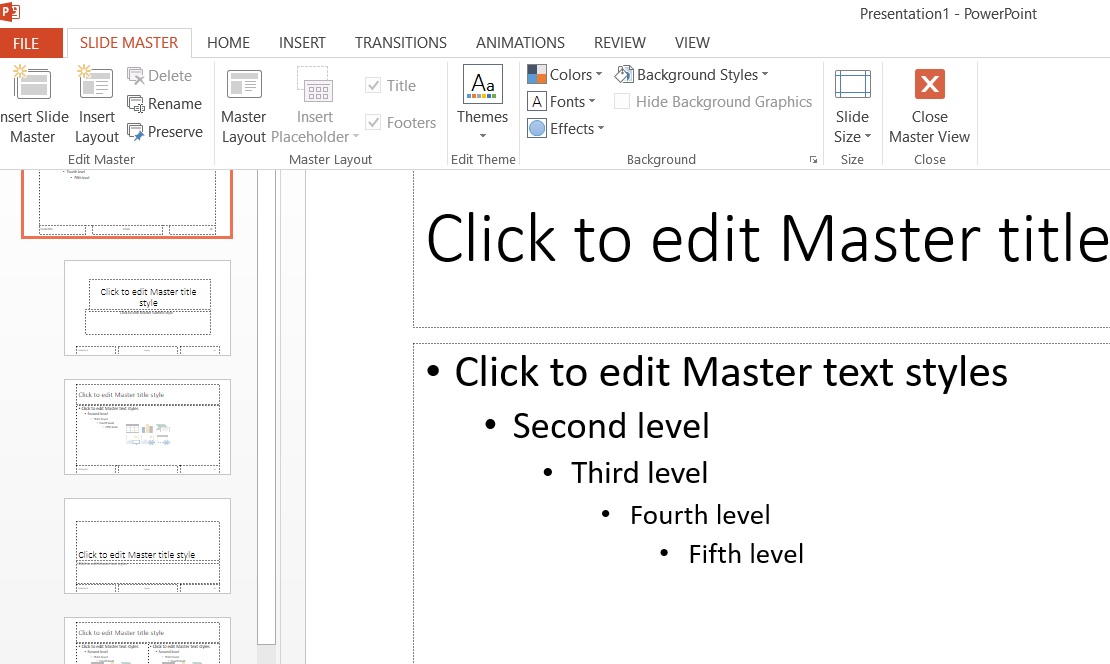Toggle the Title checkbox
Viewport: 1110px width, 664px height.
pyautogui.click(x=373, y=86)
